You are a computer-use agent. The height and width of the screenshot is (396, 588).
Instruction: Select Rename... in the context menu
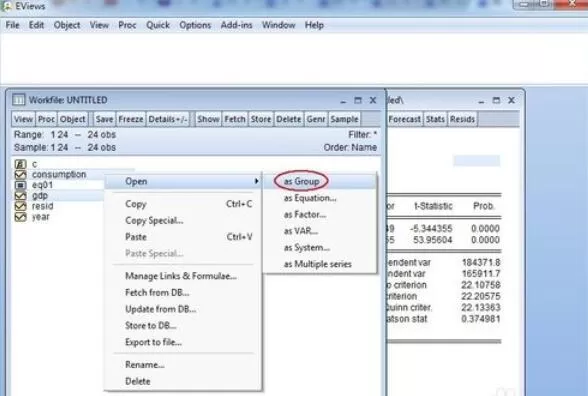pyautogui.click(x=183, y=364)
